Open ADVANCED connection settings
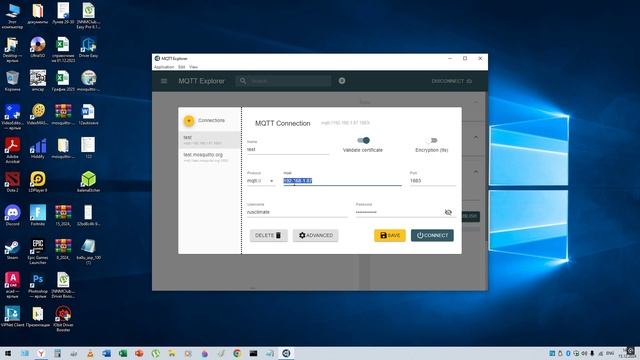This screenshot has width=640, height=360. tap(316, 236)
